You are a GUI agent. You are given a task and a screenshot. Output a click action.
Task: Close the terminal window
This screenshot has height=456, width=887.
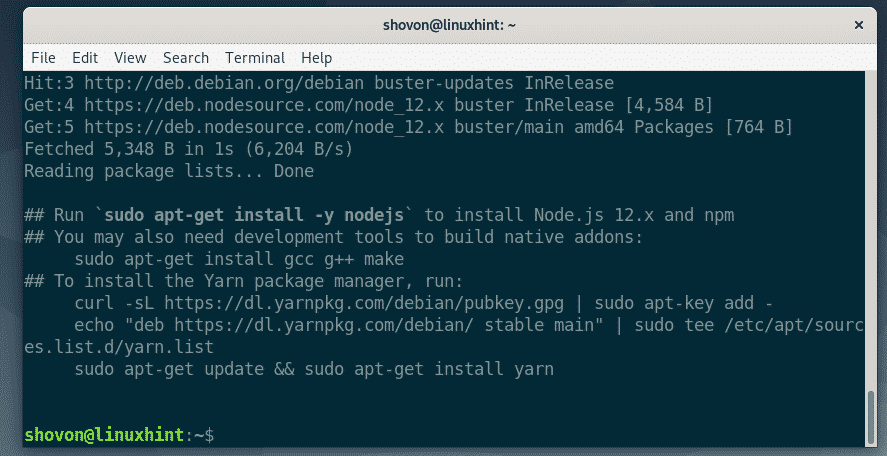point(859,22)
